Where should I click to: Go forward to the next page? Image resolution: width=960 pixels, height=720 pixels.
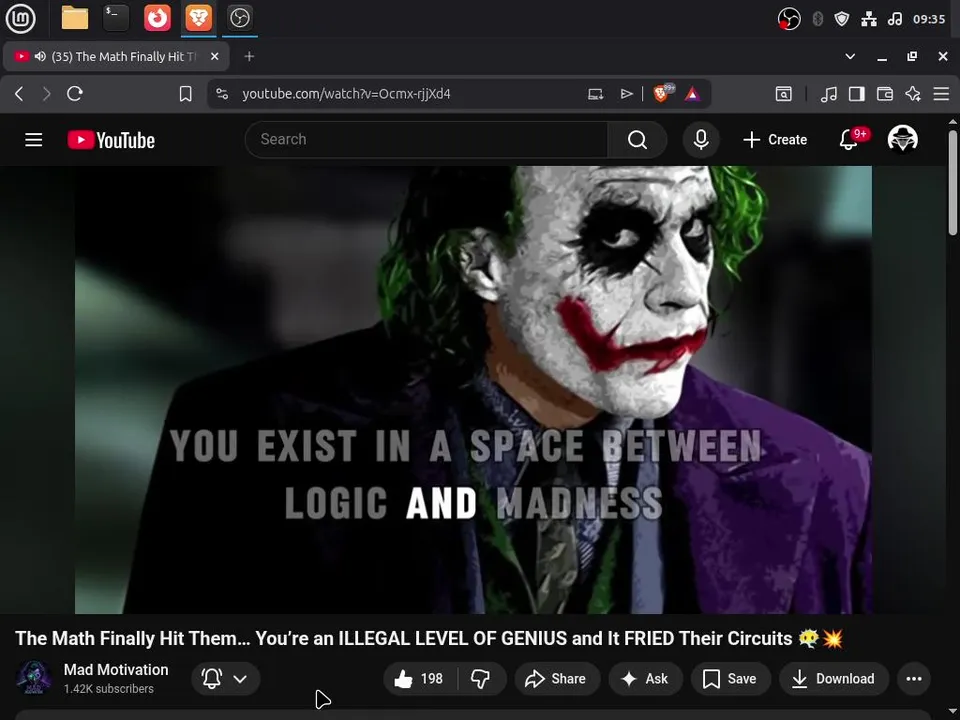click(x=47, y=94)
